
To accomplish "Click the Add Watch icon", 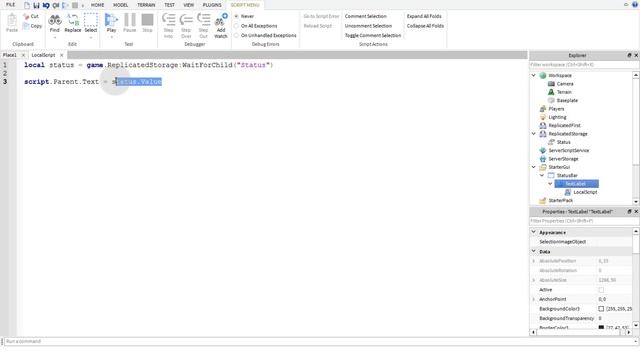I will 221,20.
